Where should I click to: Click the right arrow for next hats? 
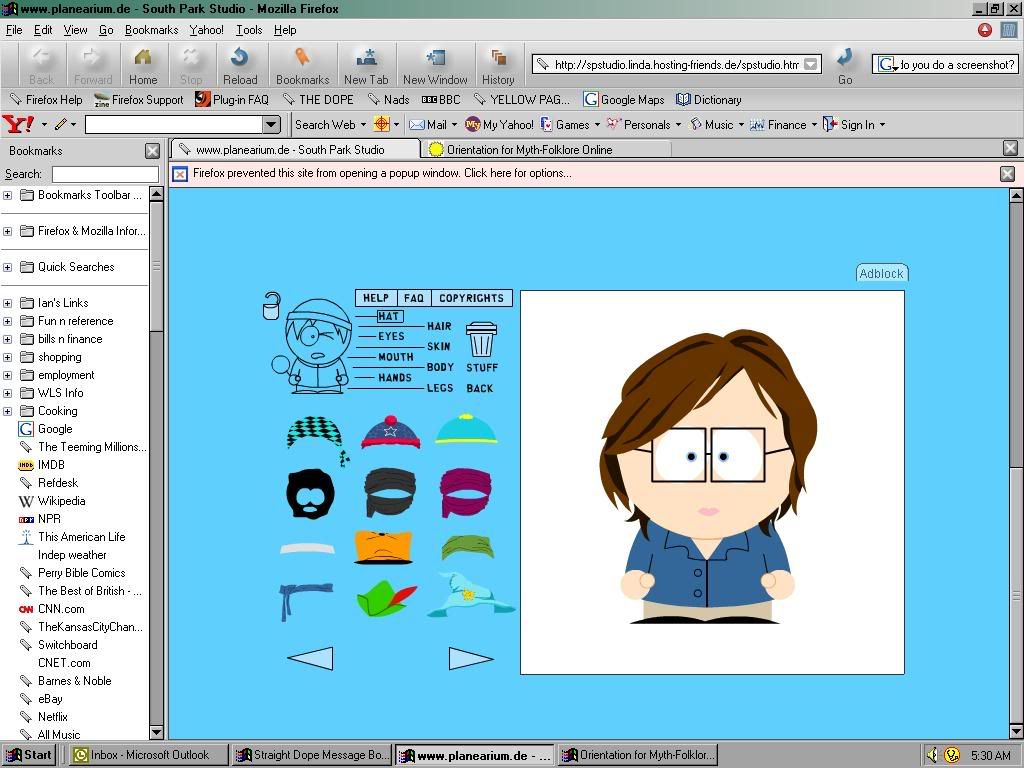point(471,658)
